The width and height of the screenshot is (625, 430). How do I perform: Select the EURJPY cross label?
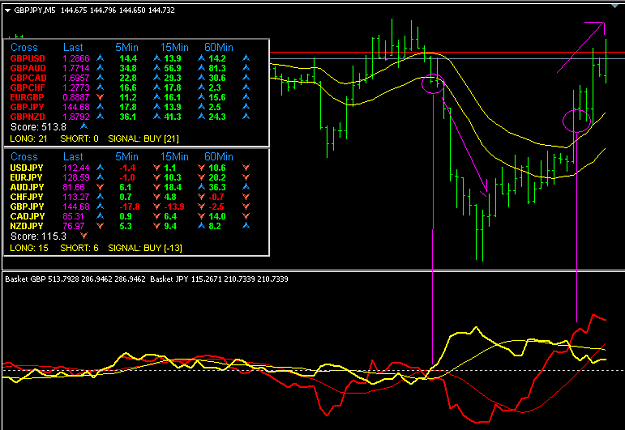click(27, 177)
